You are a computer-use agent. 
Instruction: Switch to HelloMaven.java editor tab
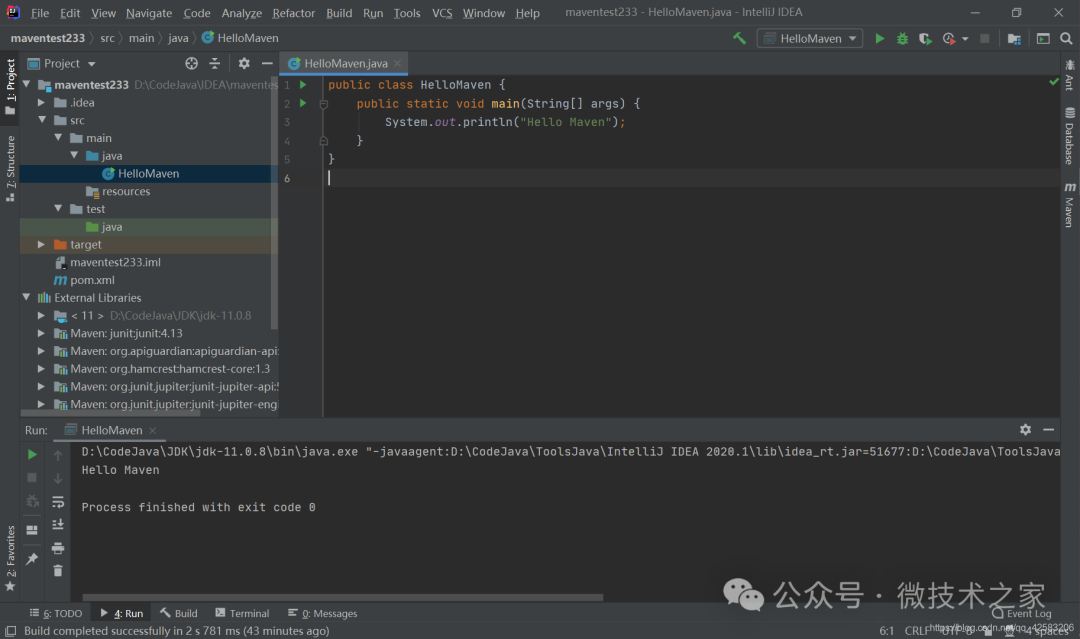point(345,63)
